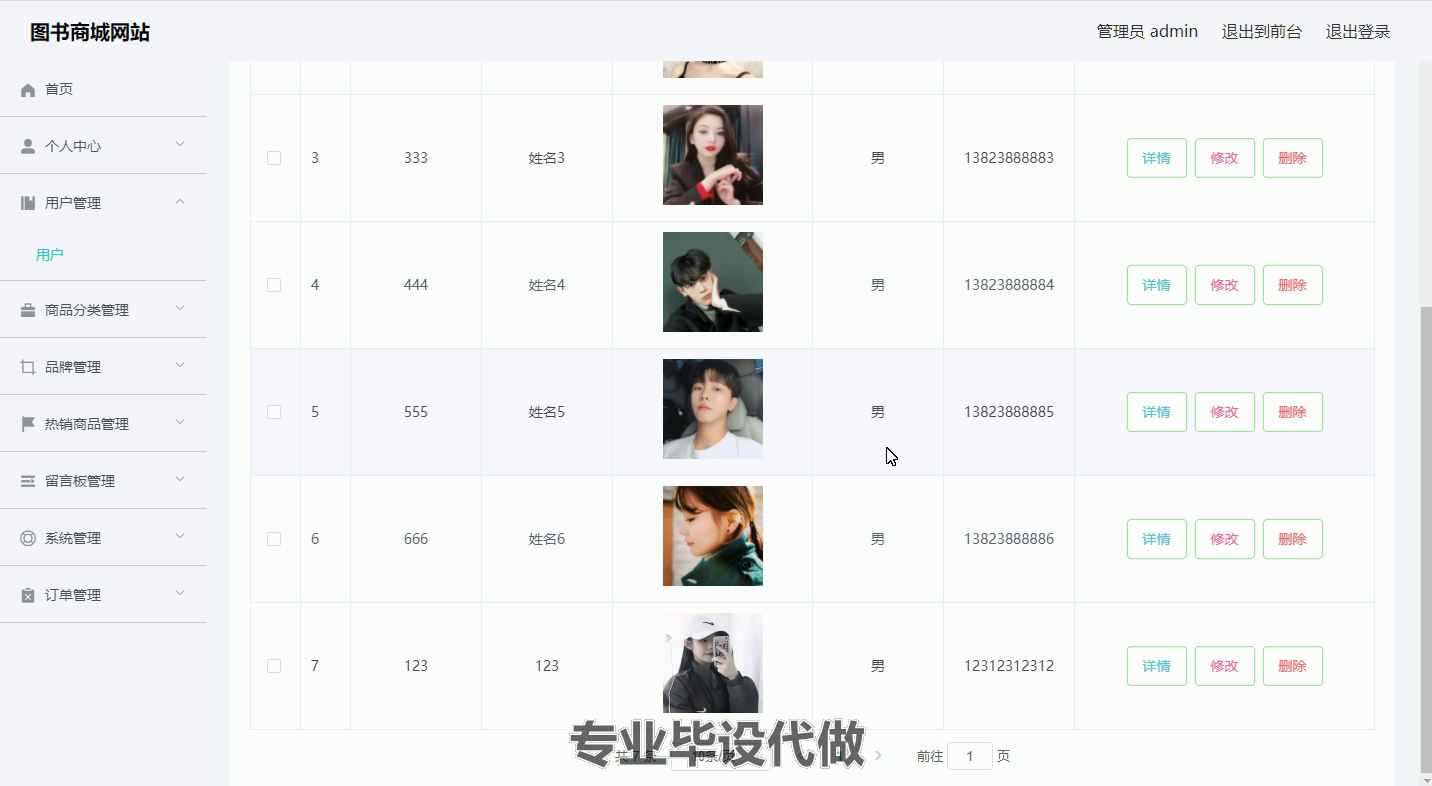The image size is (1432, 786).
Task: Collapse the 用户管理 menu chevron
Action: click(180, 202)
